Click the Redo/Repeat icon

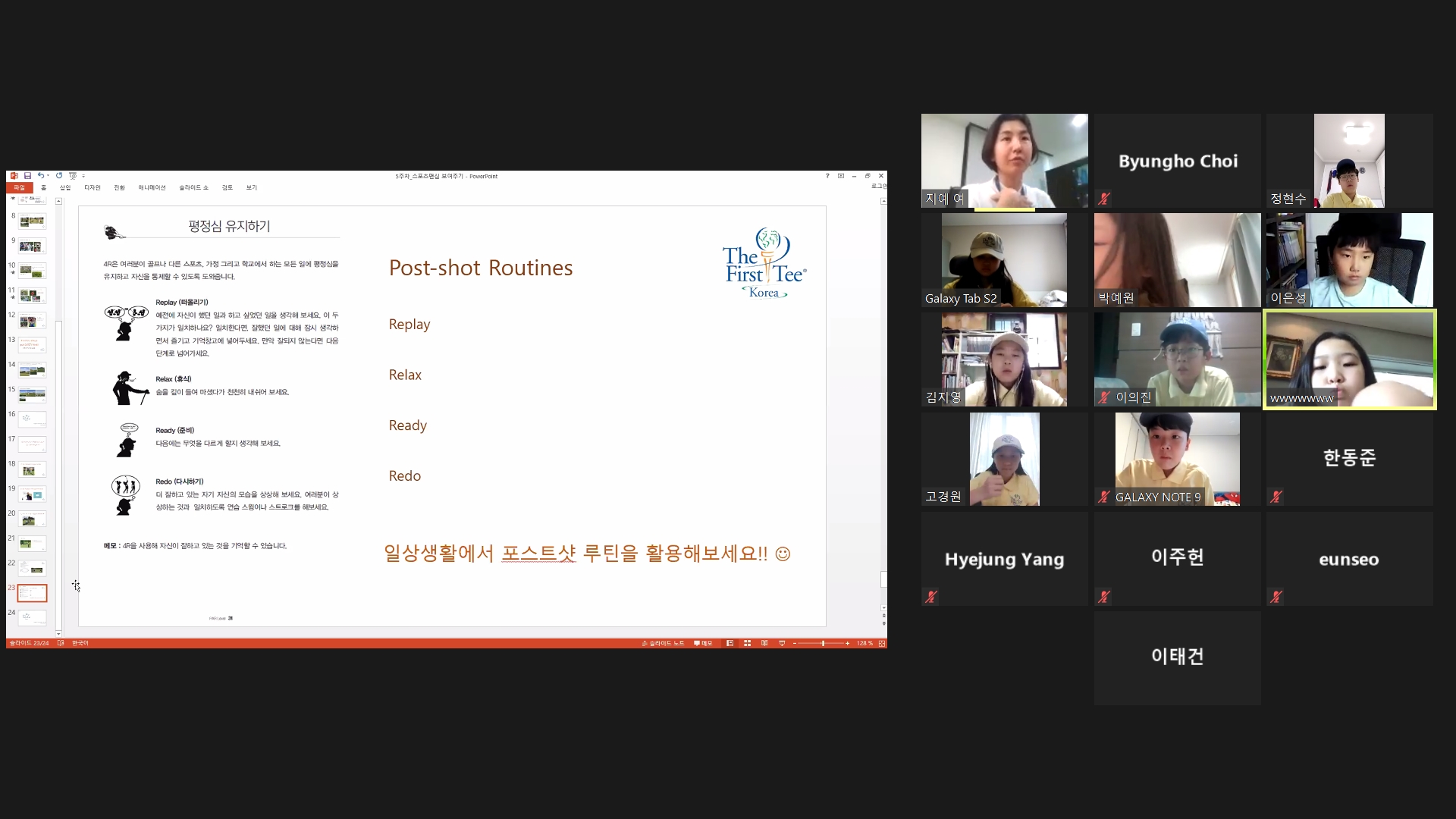[59, 176]
